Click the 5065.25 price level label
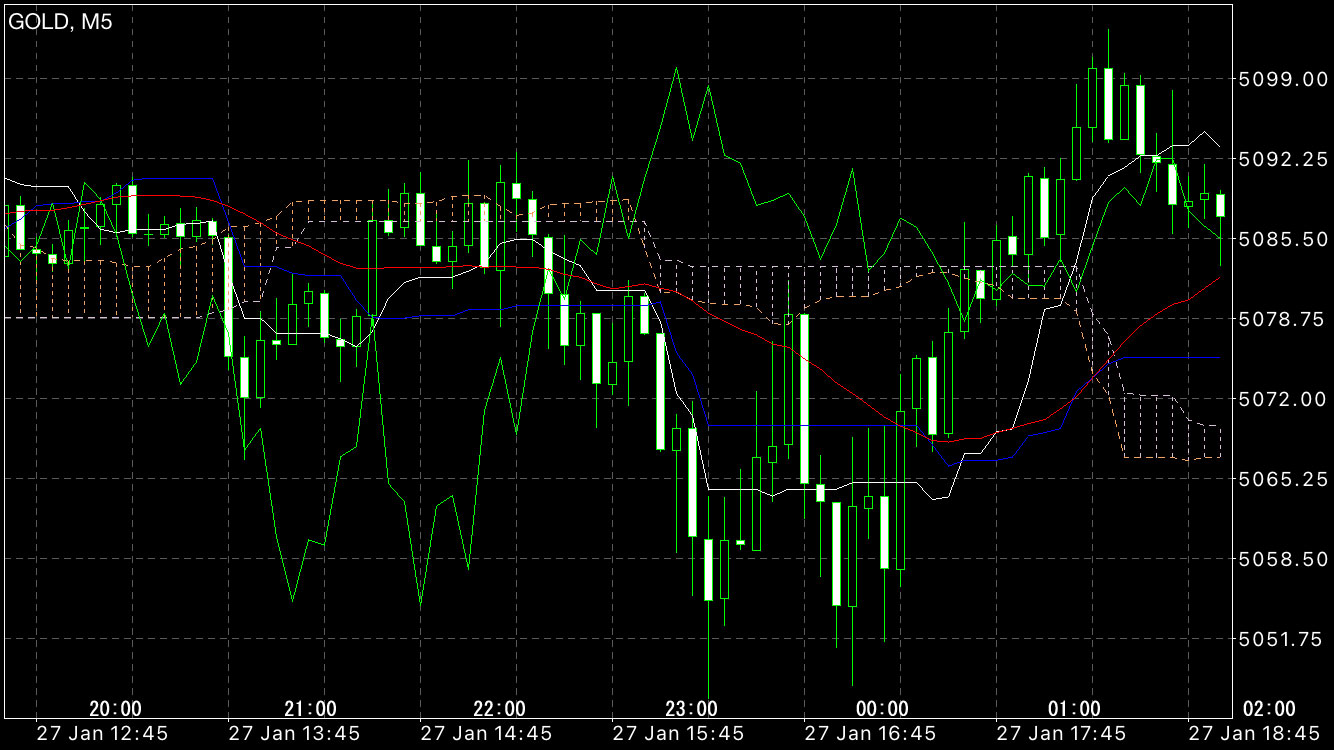 coord(1281,479)
